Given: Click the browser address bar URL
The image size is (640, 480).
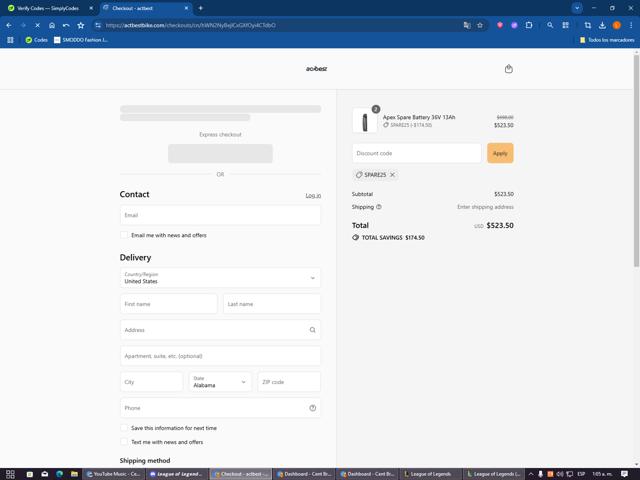Looking at the screenshot, I should click(191, 25).
